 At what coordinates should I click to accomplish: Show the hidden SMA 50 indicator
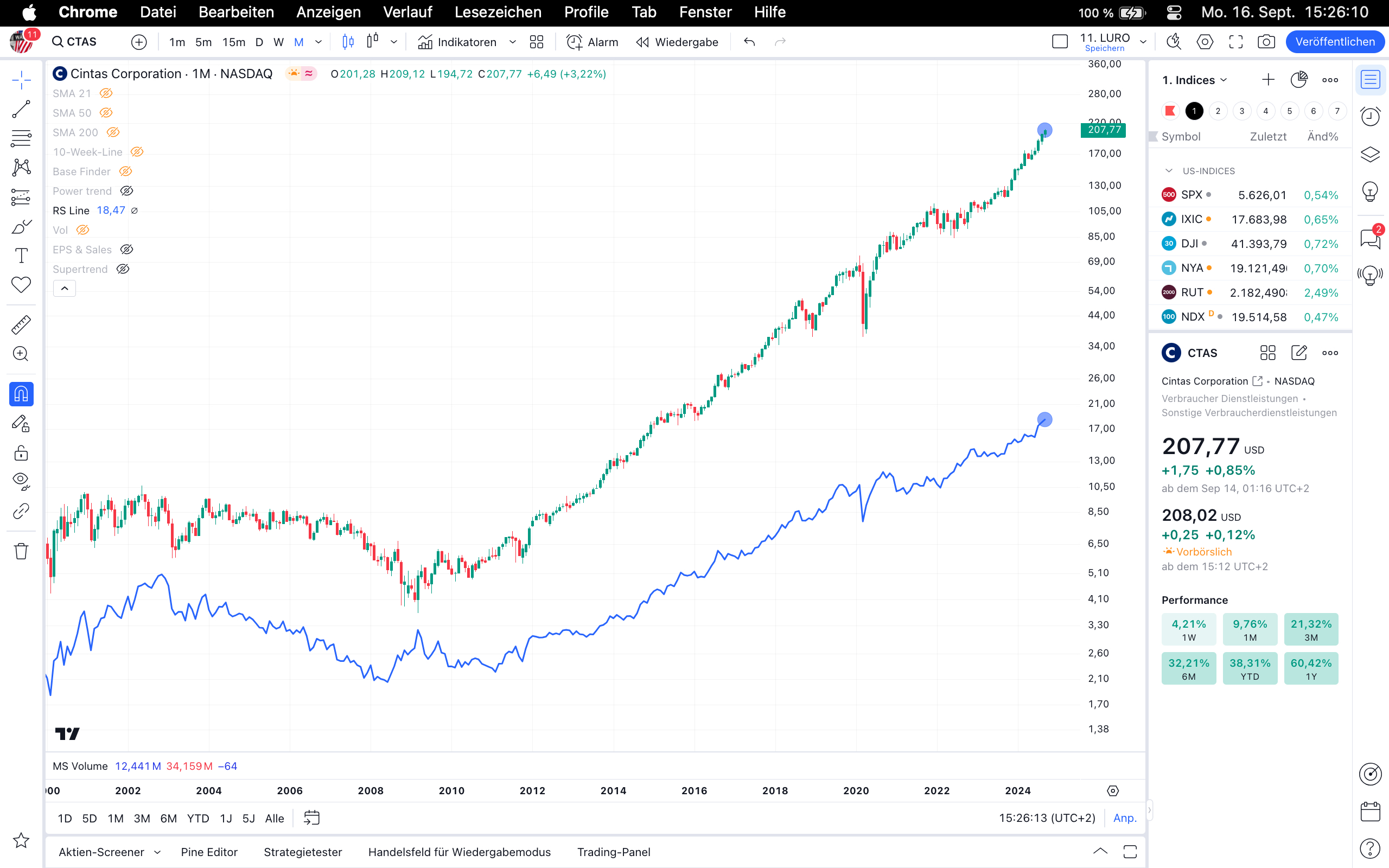tap(106, 113)
